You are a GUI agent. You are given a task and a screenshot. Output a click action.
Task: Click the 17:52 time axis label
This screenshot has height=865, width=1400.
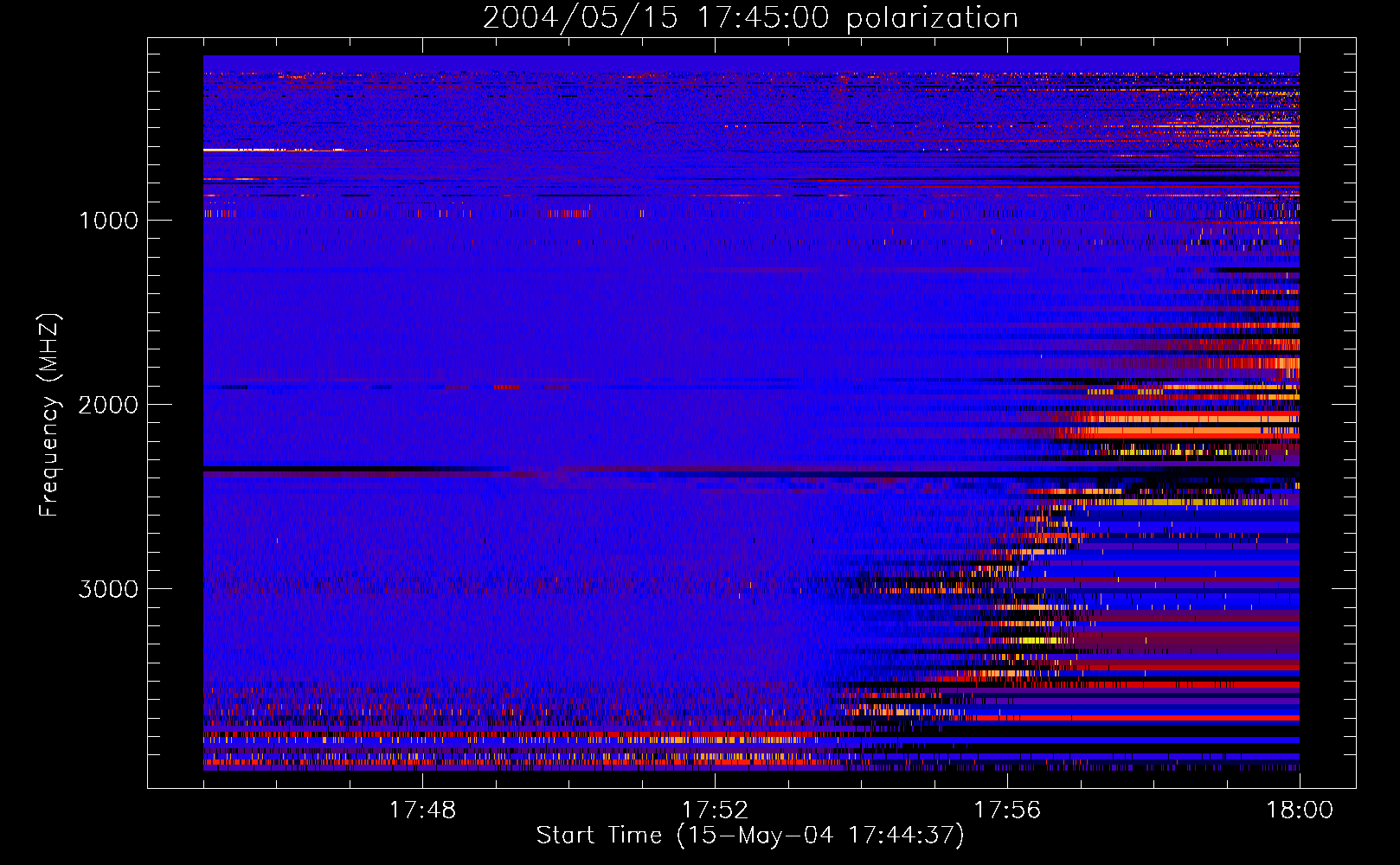click(x=715, y=811)
